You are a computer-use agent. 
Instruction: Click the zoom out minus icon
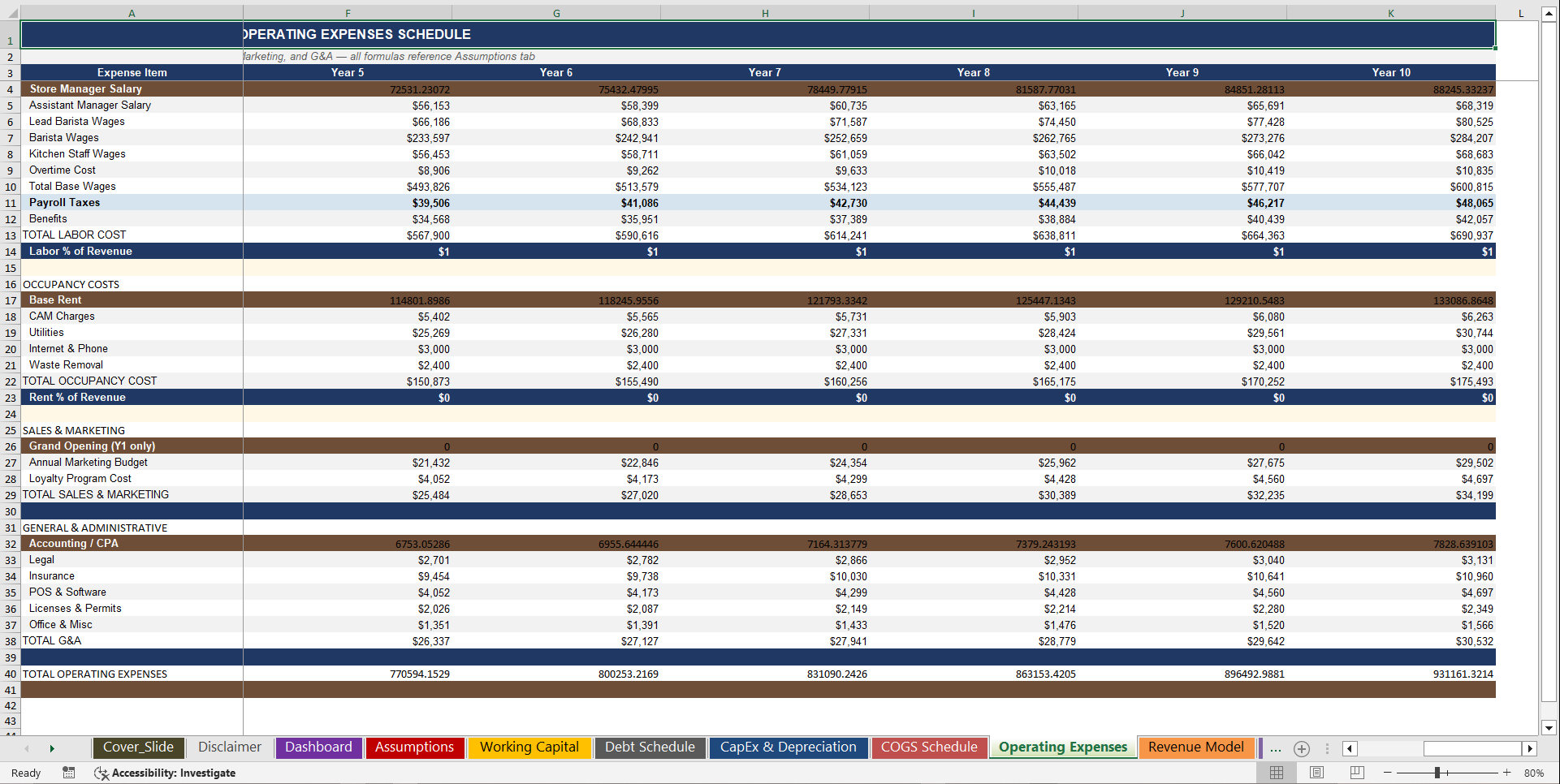tap(1386, 773)
